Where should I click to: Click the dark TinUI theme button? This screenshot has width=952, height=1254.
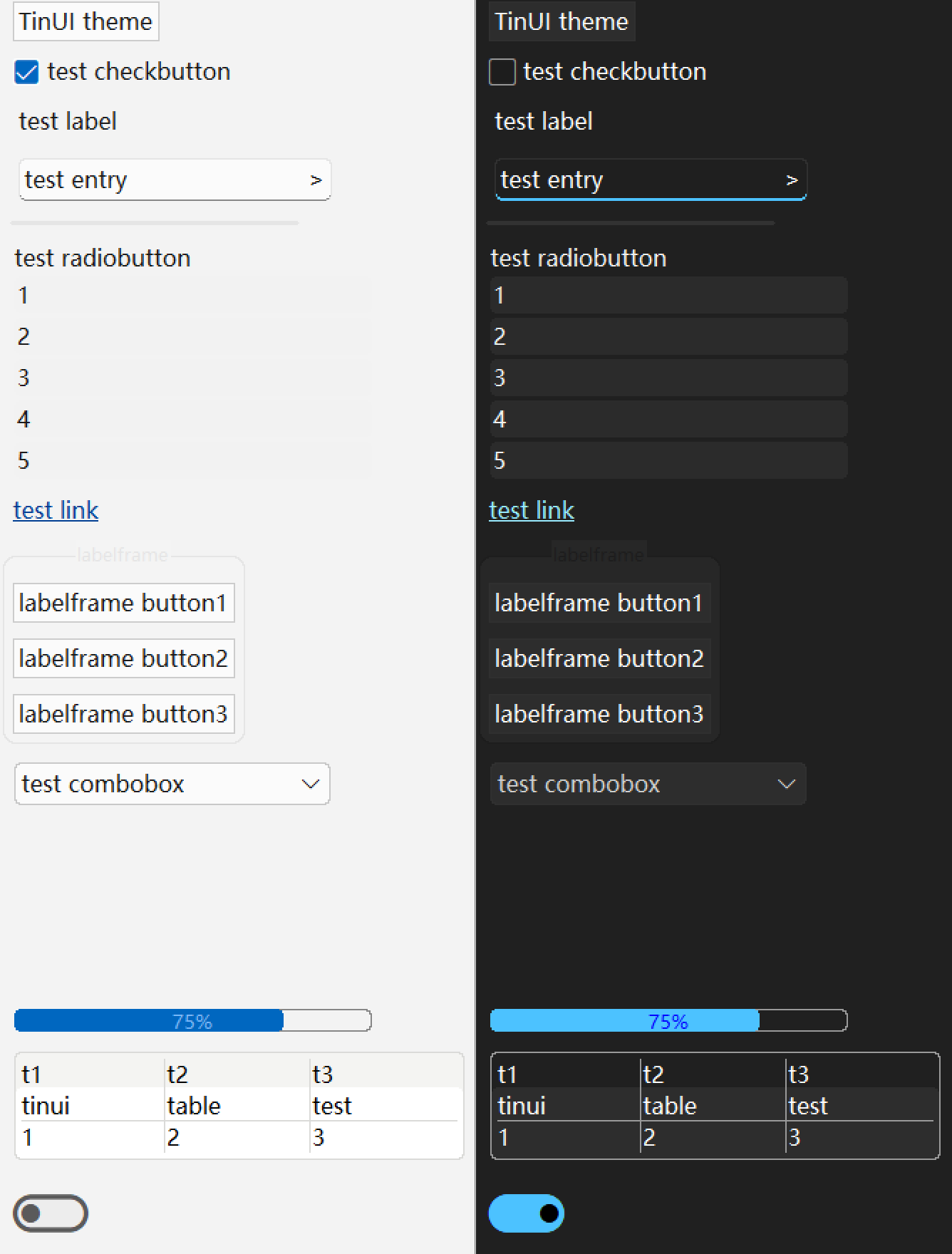pos(562,21)
